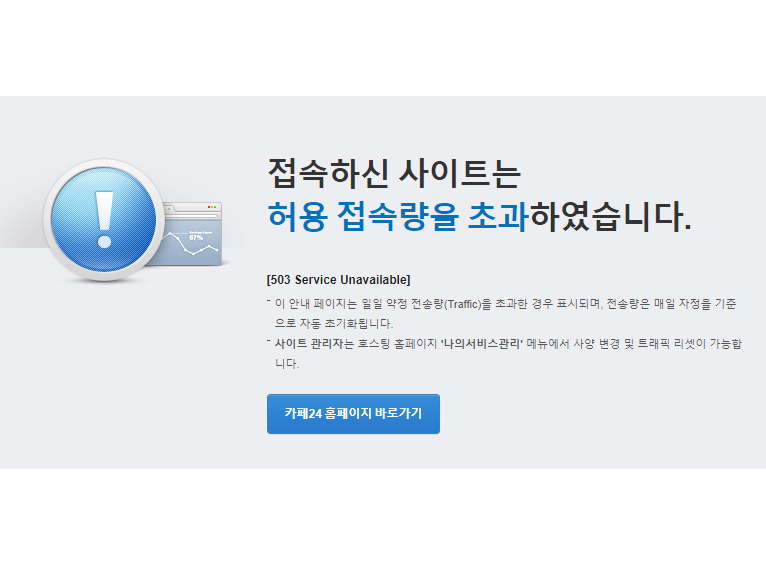This screenshot has height=564, width=766.
Task: Click the 접속하신 사이트는 headline text
Action: point(394,173)
